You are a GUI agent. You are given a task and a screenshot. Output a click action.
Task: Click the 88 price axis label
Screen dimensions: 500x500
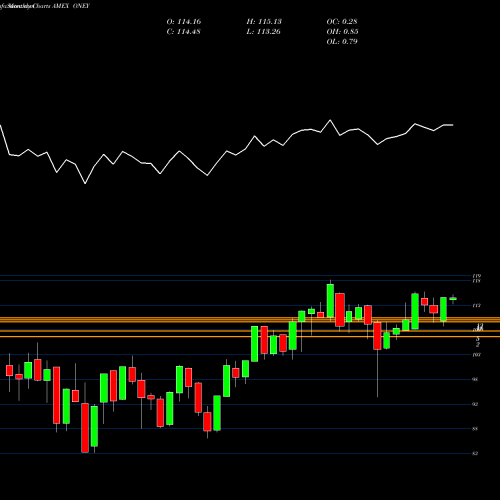pos(475,429)
